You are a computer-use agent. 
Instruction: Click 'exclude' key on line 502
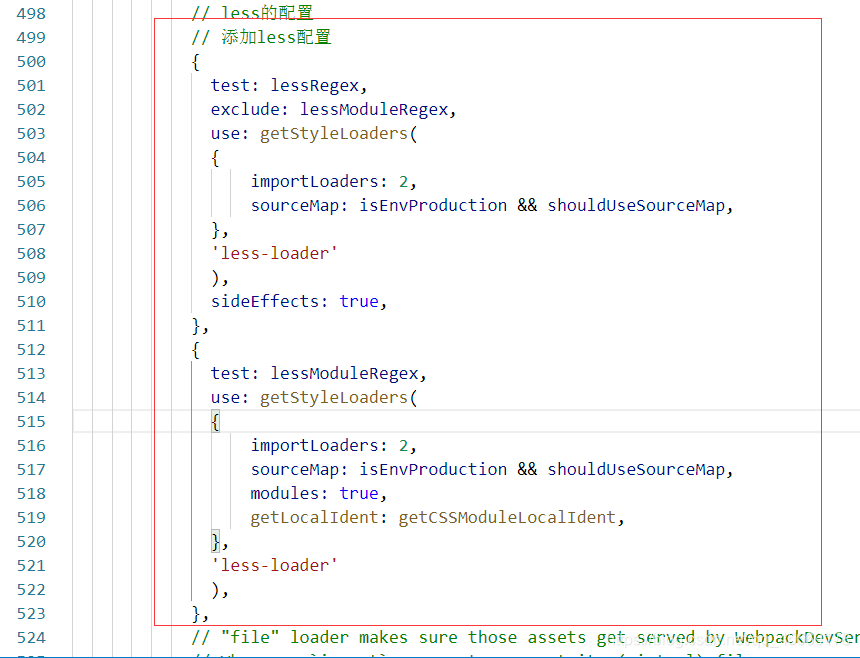pyautogui.click(x=245, y=110)
